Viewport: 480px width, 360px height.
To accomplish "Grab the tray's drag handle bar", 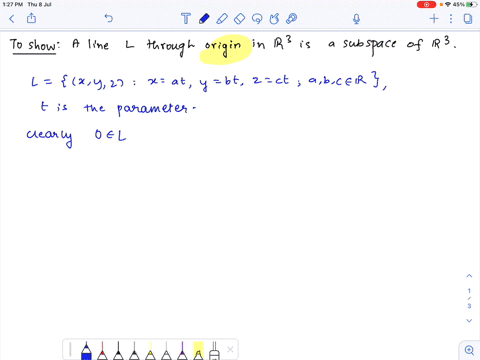I will coord(70,350).
